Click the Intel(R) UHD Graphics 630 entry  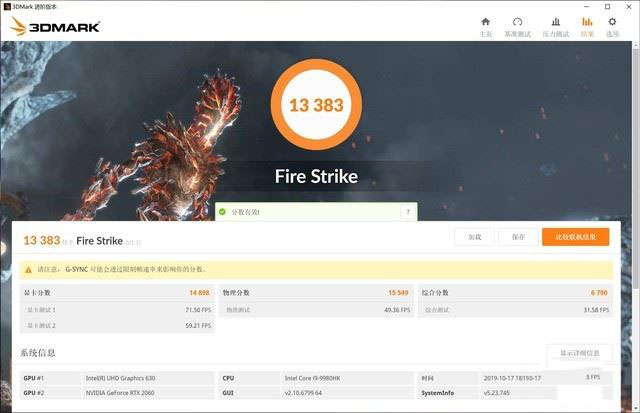tap(120, 378)
